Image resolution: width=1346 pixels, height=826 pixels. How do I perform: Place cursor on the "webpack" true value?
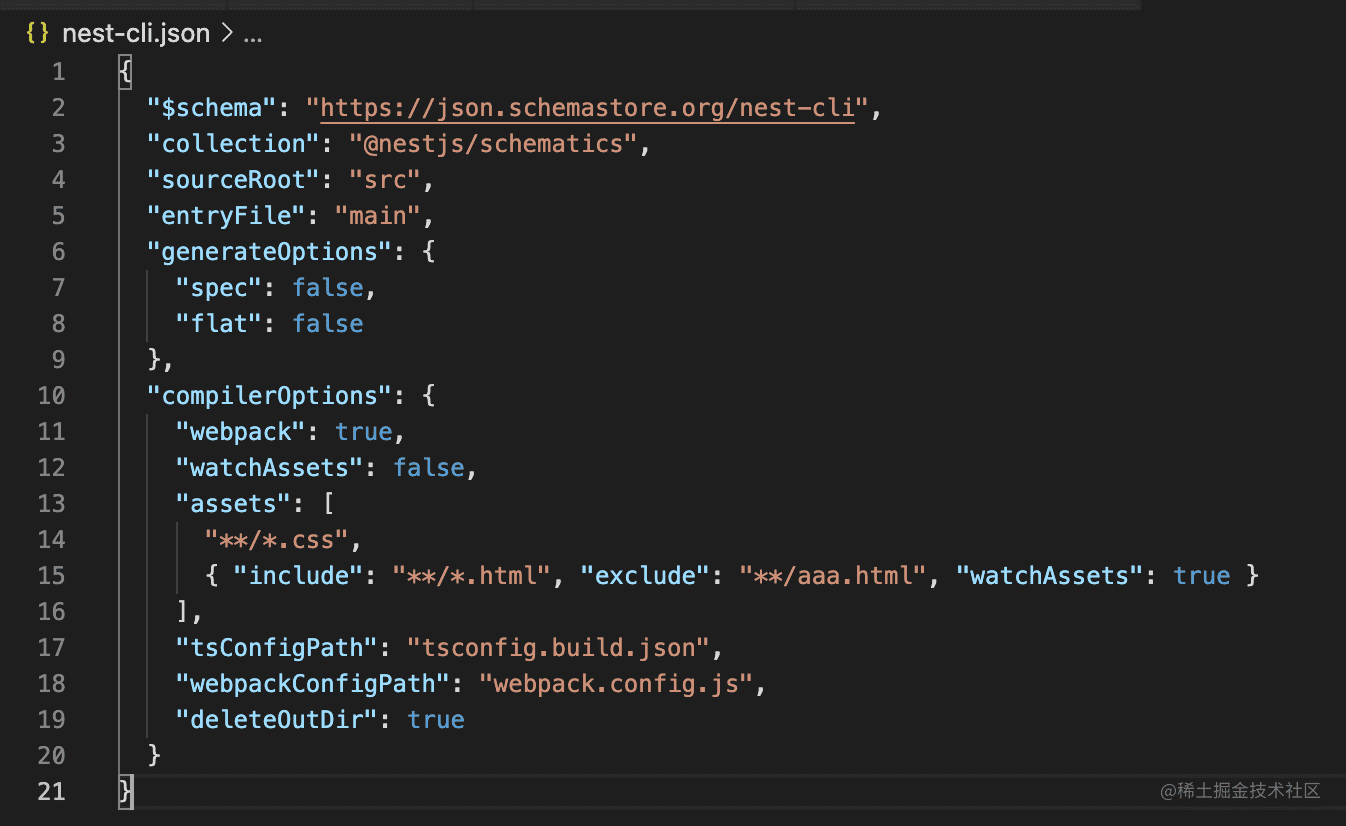click(364, 432)
